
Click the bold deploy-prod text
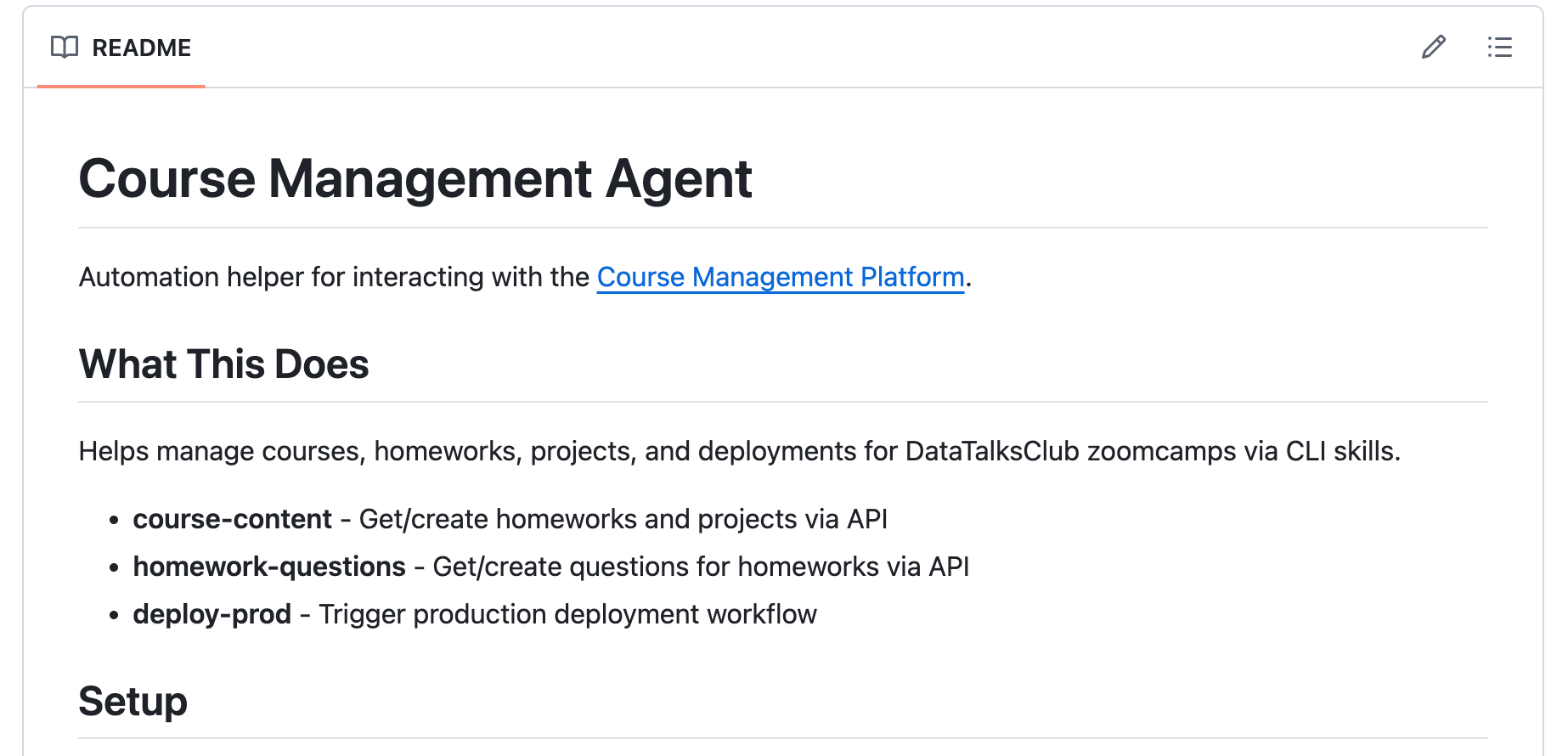pyautogui.click(x=212, y=614)
